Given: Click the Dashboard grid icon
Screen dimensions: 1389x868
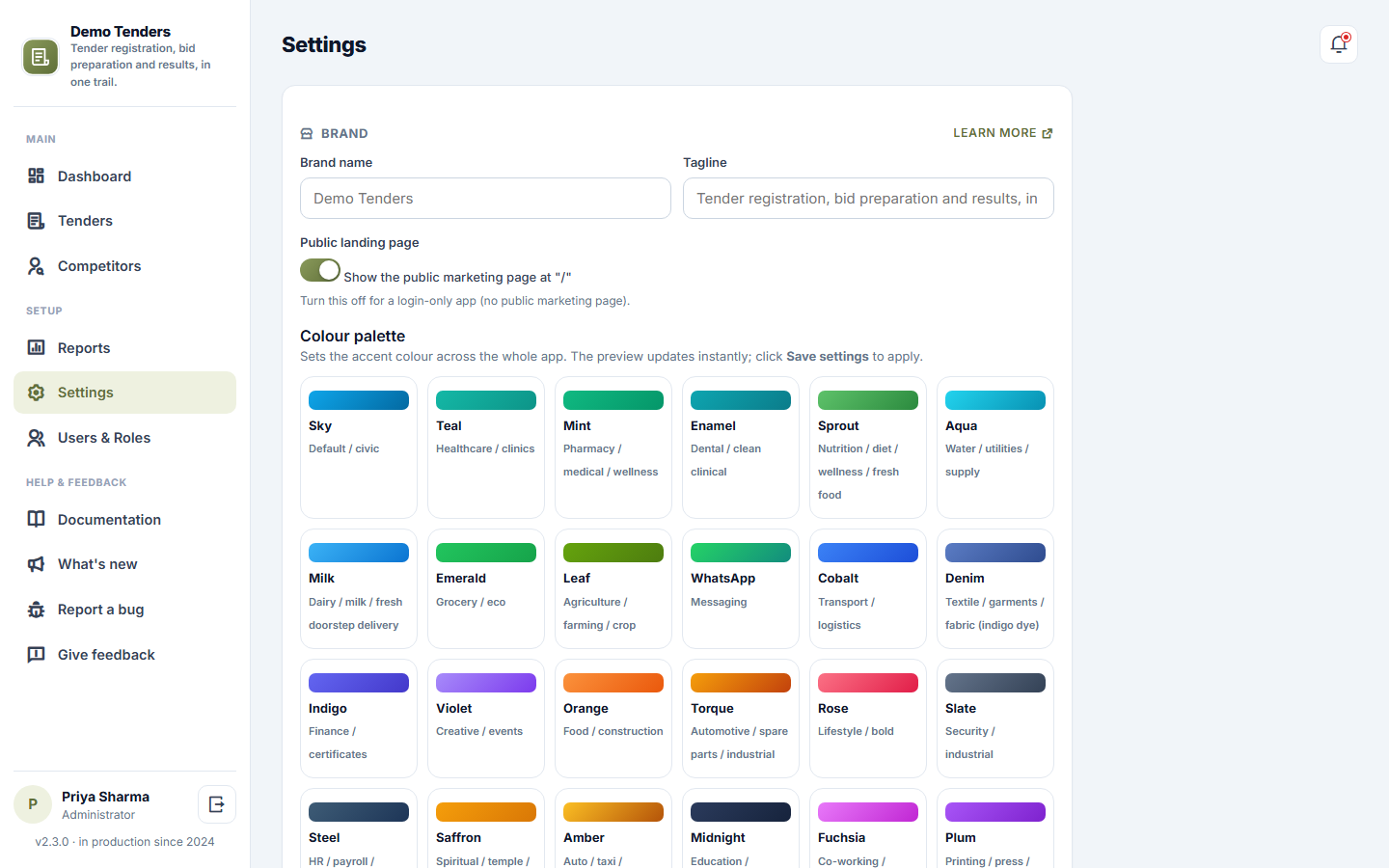Looking at the screenshot, I should click(36, 176).
